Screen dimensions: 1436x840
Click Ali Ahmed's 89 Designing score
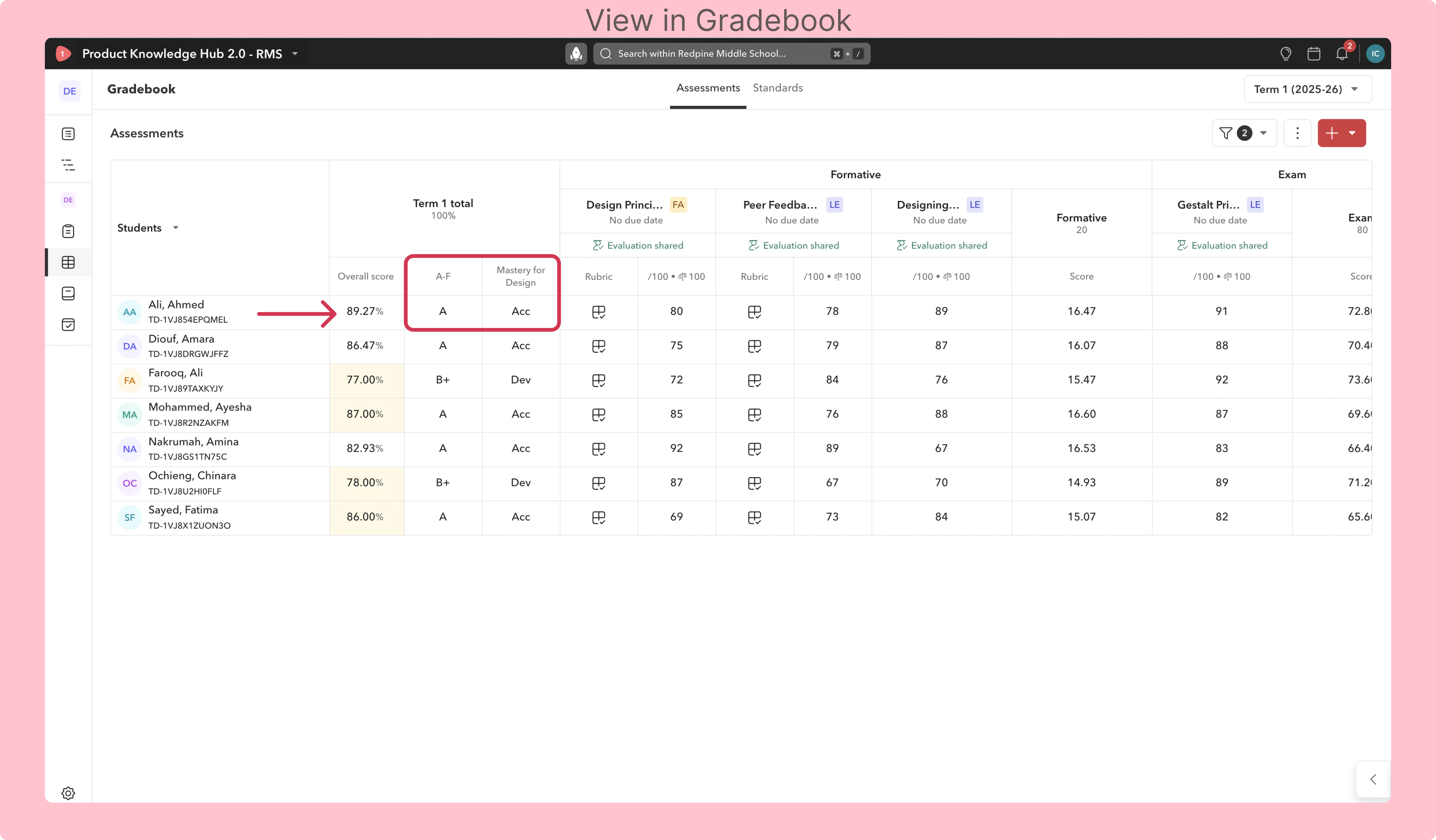[941, 312]
